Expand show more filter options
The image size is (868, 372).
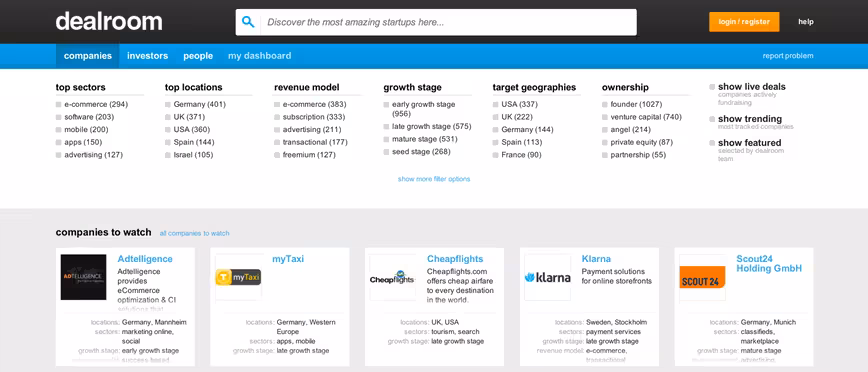pos(434,179)
